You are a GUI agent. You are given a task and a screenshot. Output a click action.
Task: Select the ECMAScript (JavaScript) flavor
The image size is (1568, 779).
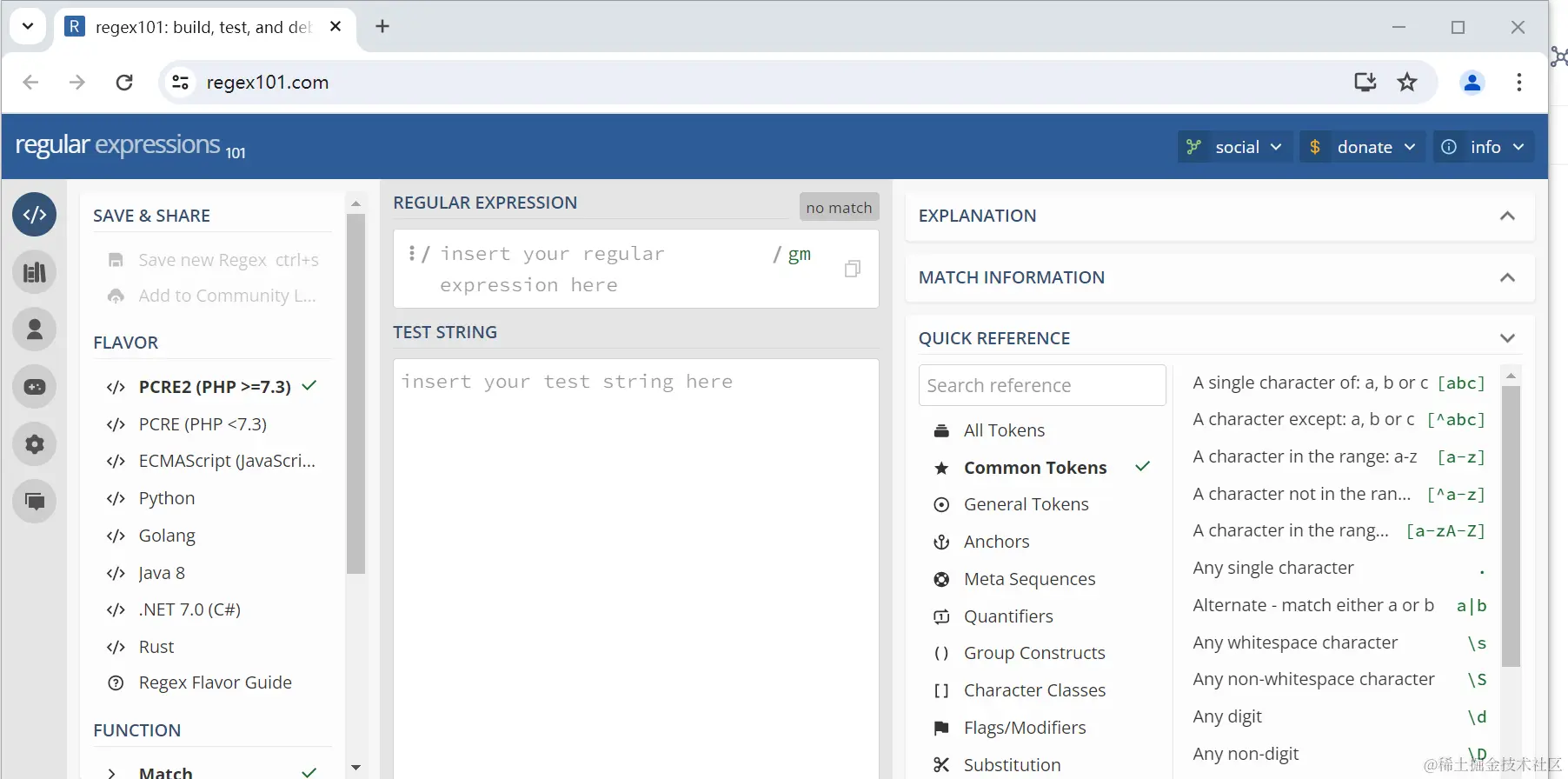[x=212, y=461]
